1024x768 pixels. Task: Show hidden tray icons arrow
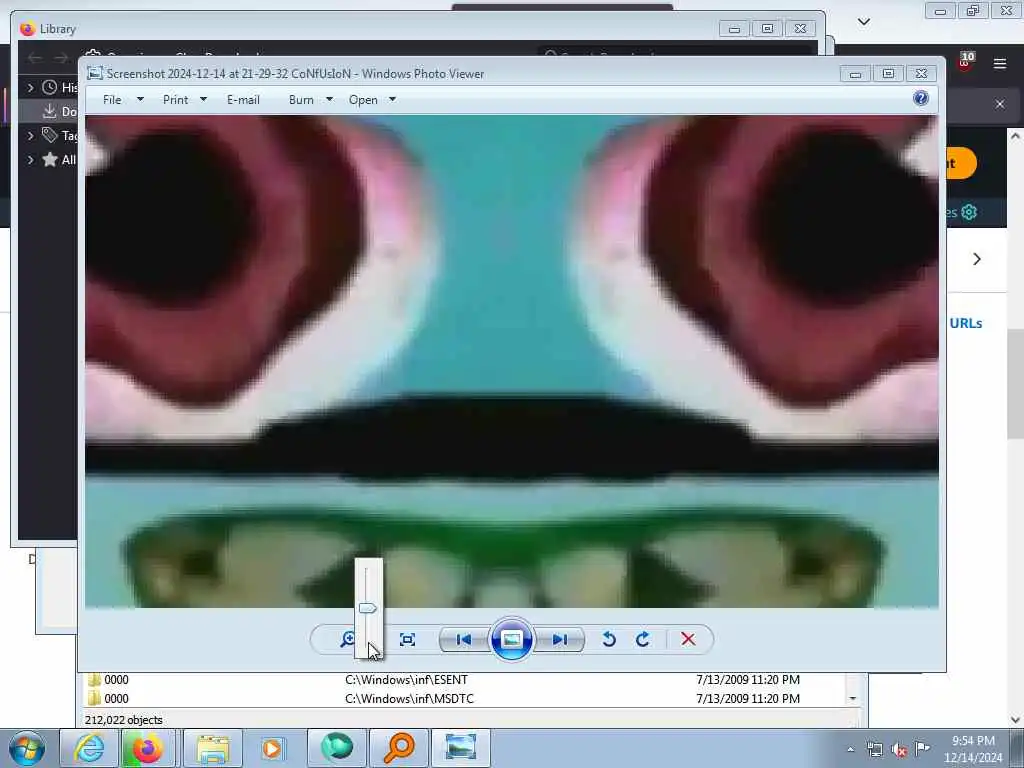850,750
